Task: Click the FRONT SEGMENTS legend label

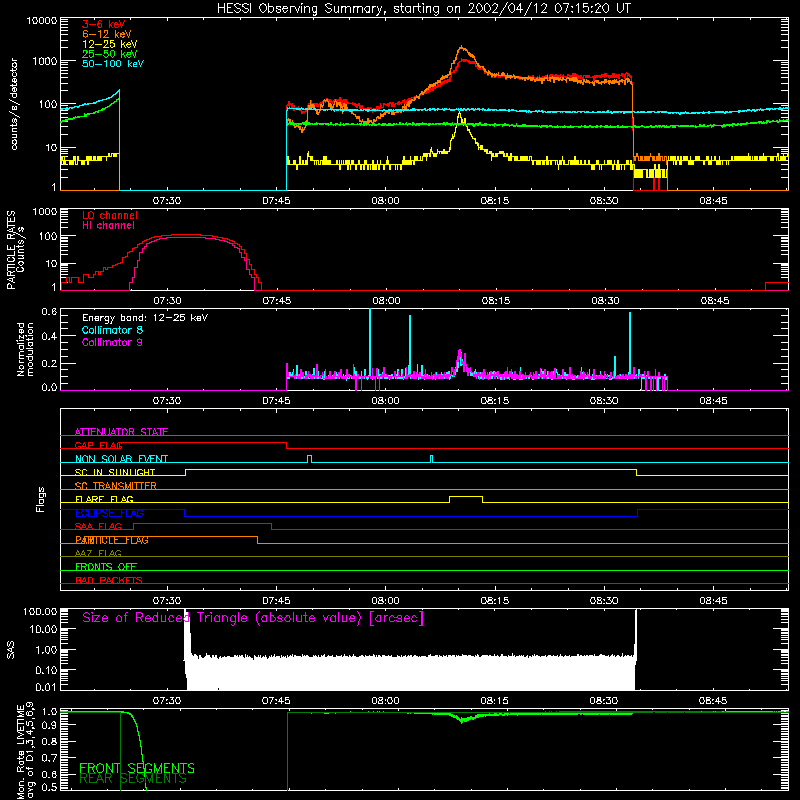Action: tap(137, 768)
